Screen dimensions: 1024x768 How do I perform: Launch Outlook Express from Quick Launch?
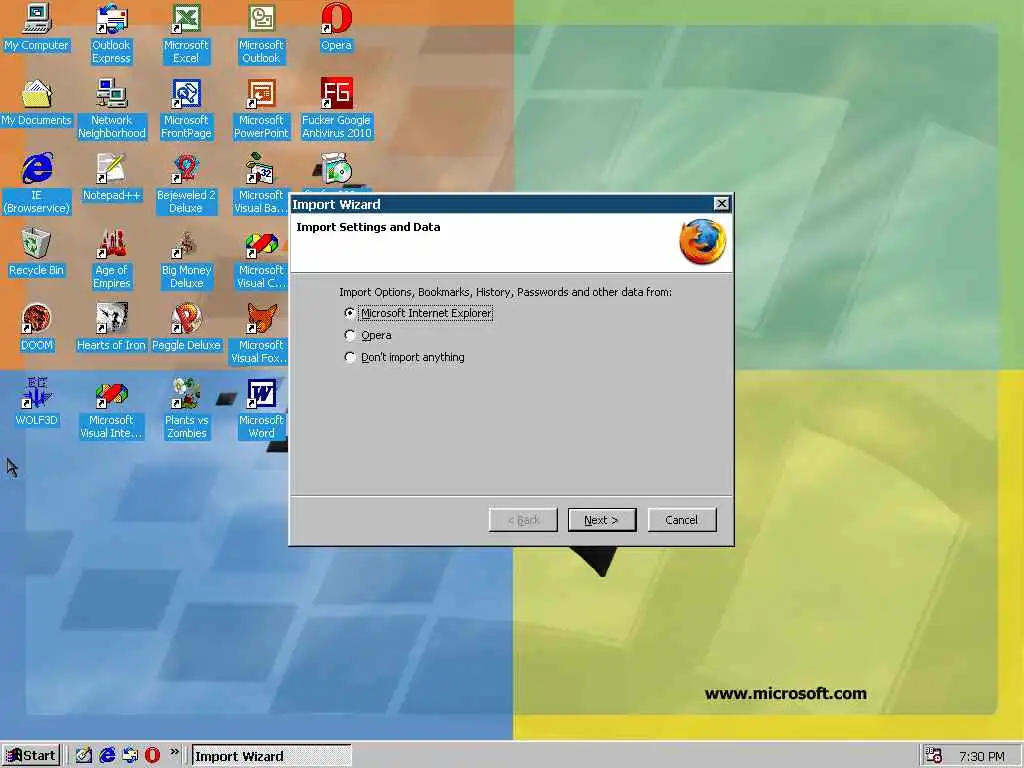[x=130, y=756]
